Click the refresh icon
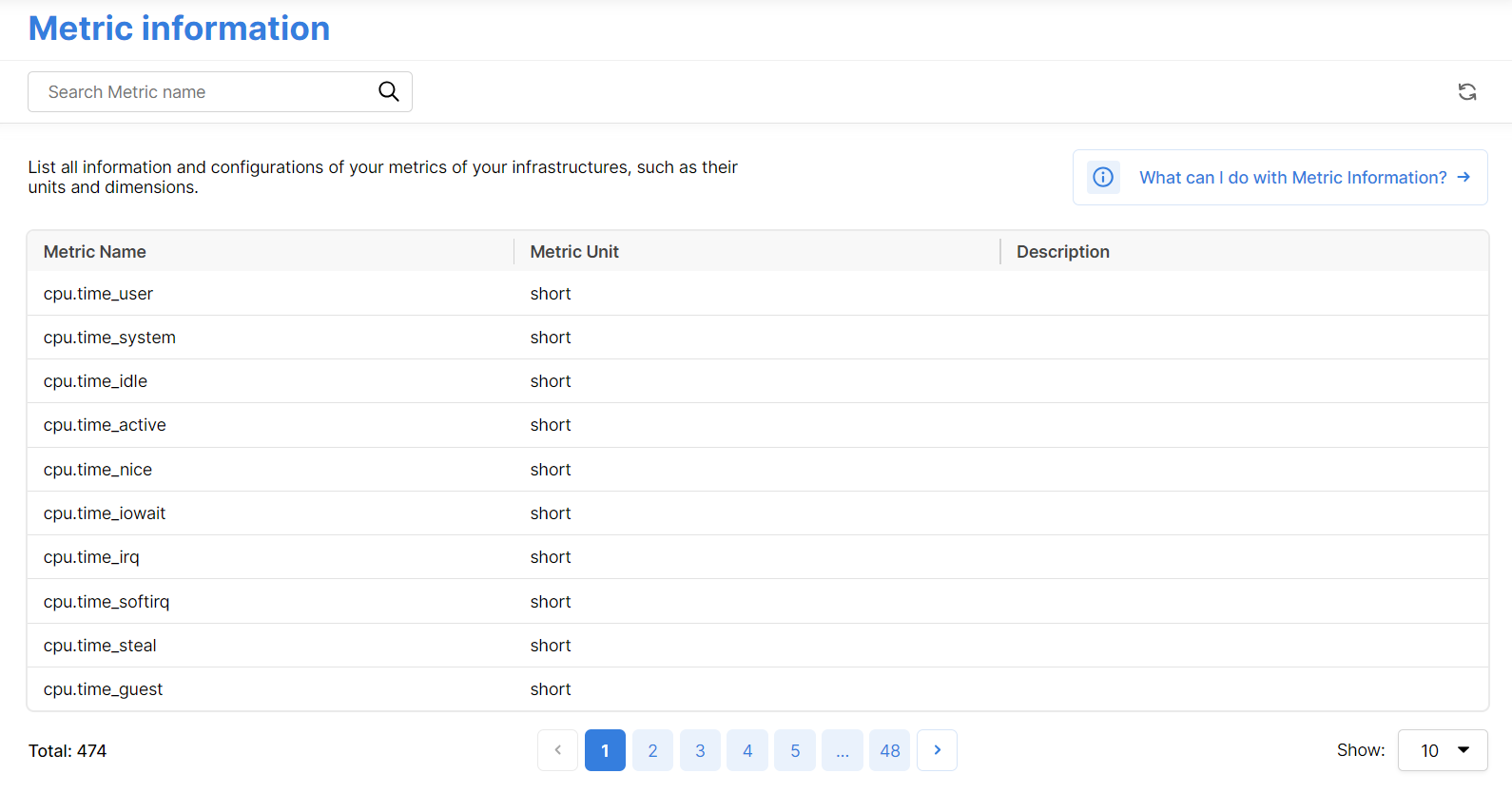 (1466, 91)
